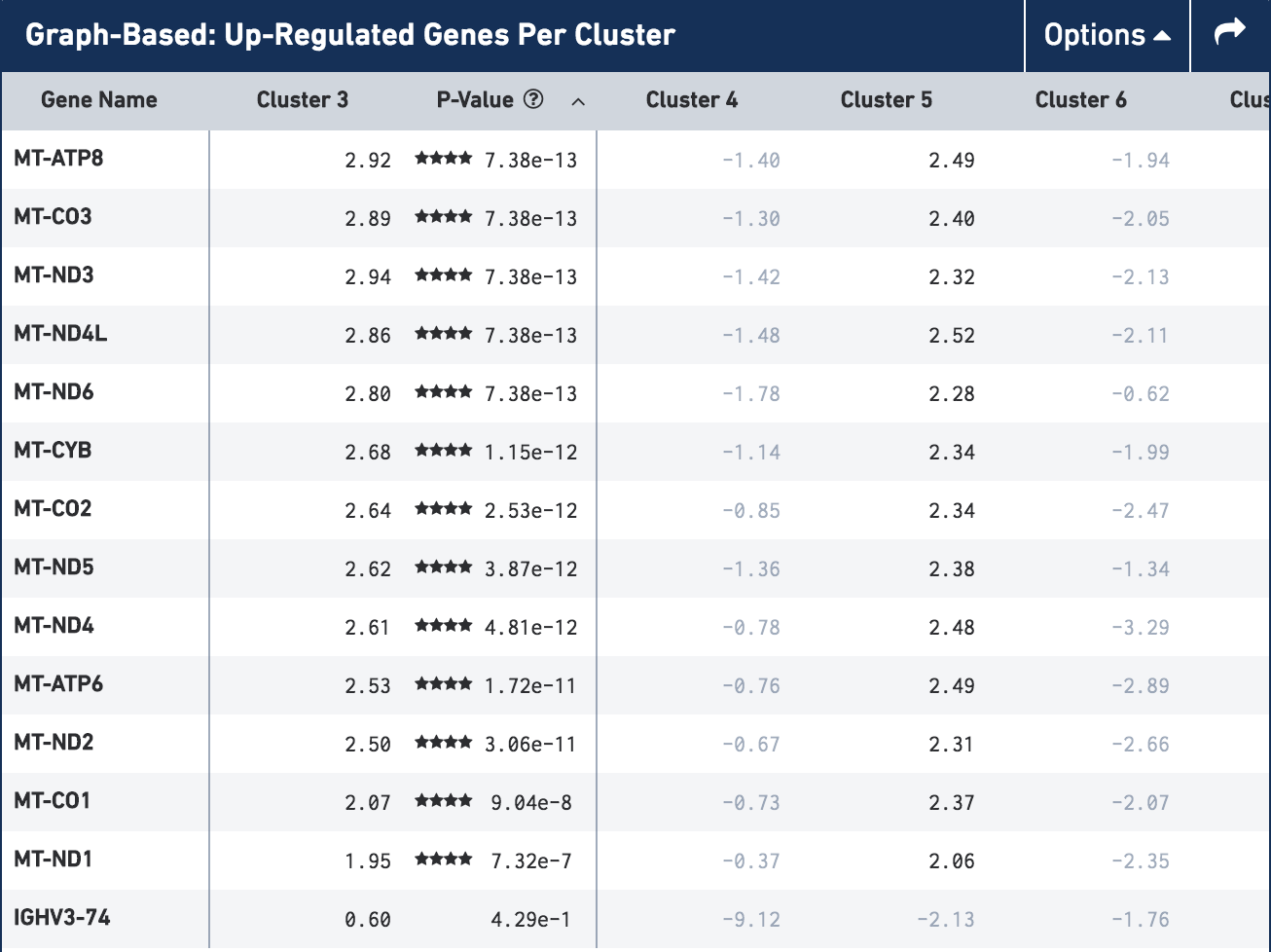This screenshot has height=952, width=1271.
Task: Select the Cluster 6 column header
Action: (x=1080, y=100)
